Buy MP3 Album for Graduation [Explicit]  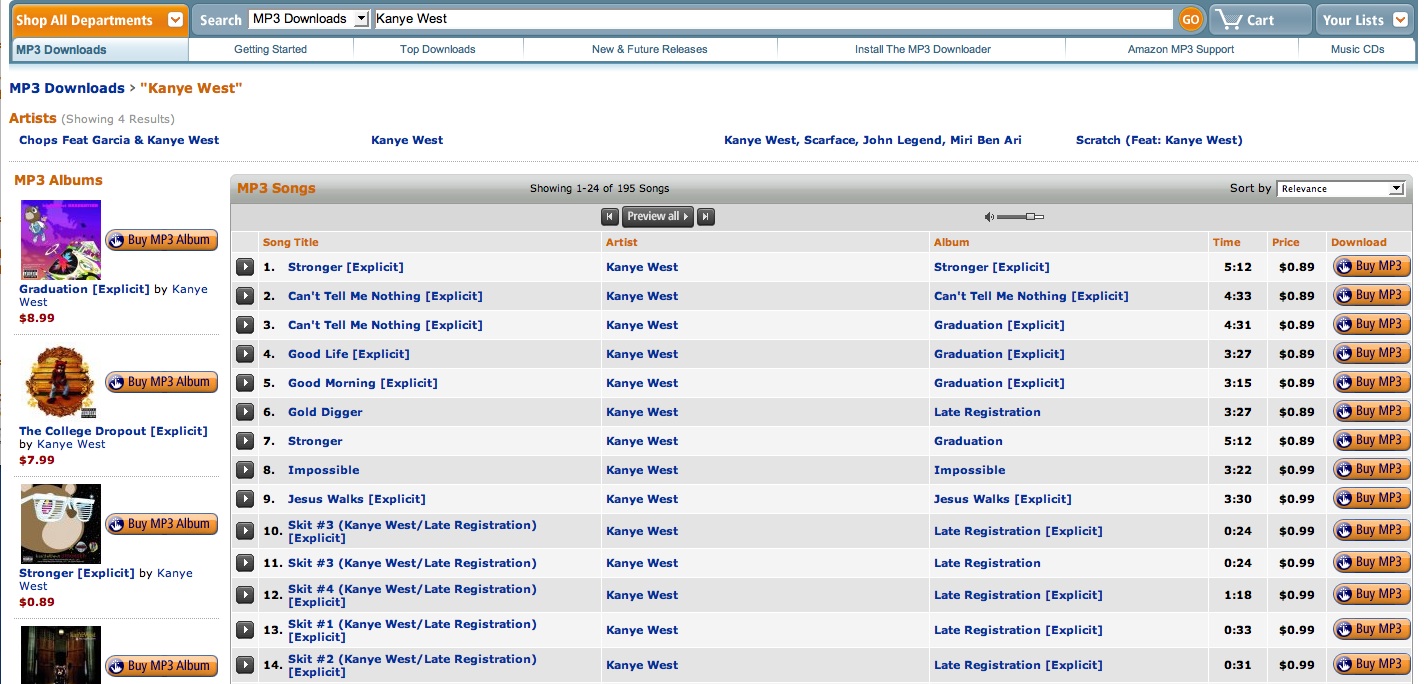pos(161,240)
